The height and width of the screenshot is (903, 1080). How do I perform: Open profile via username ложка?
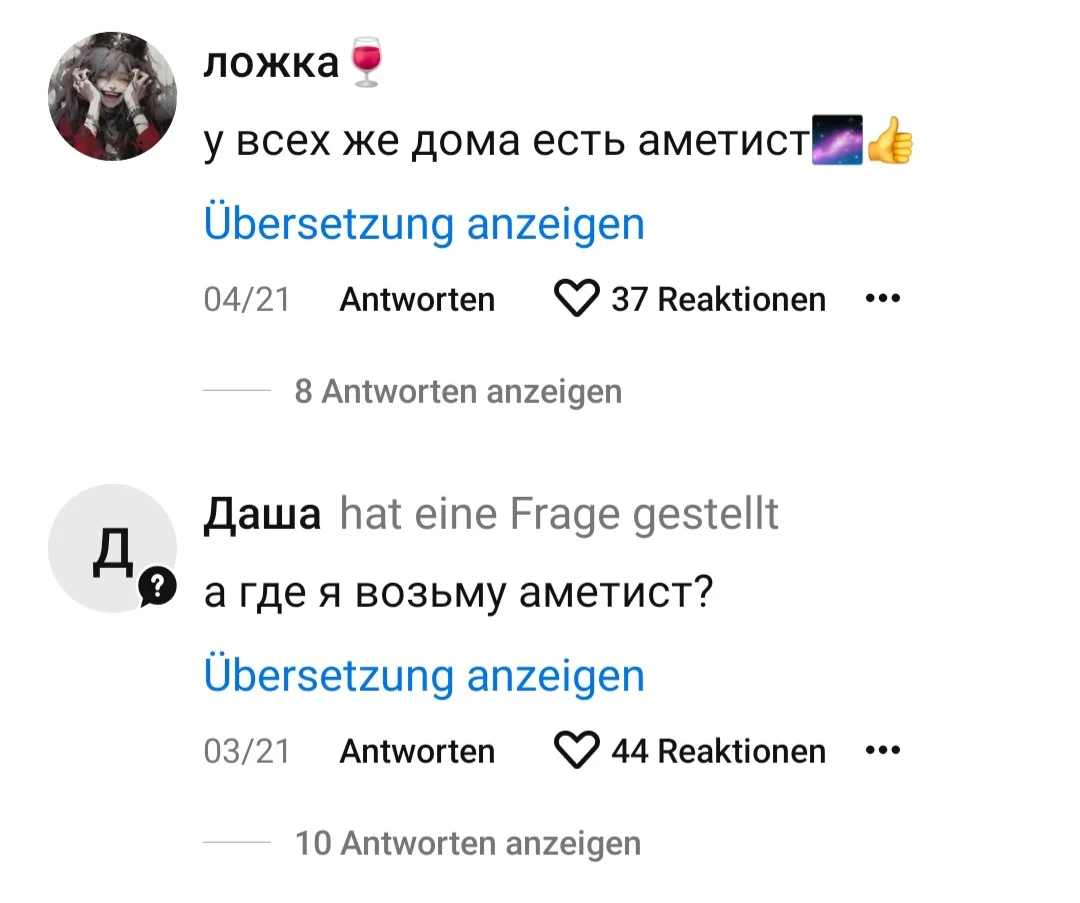(x=271, y=64)
